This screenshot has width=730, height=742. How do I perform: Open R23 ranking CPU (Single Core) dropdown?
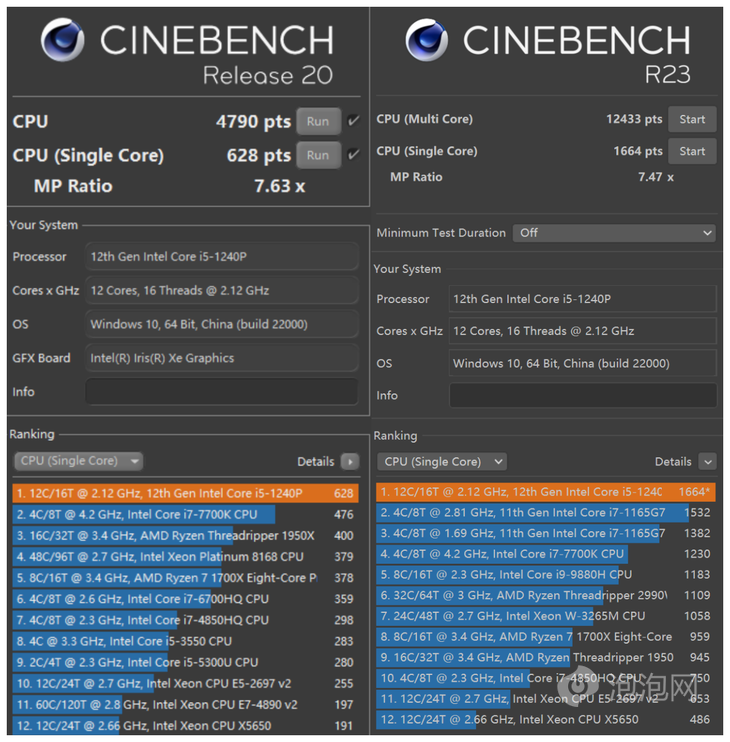444,462
